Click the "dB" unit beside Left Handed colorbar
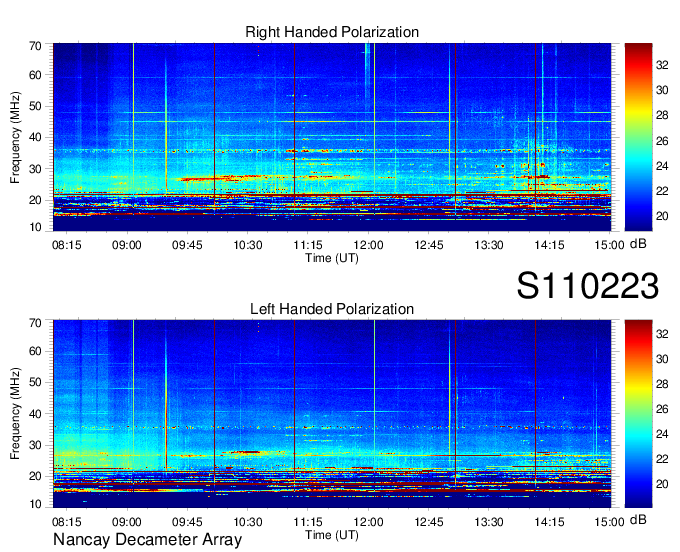The width and height of the screenshot is (680, 552). point(638,519)
